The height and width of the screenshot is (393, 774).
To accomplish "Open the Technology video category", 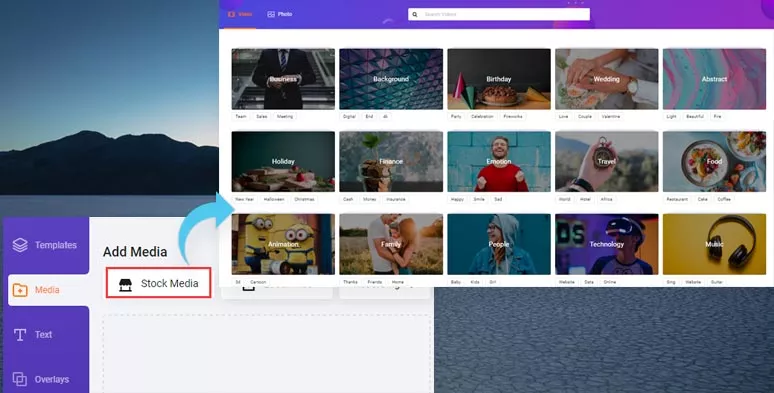I will pyautogui.click(x=607, y=244).
